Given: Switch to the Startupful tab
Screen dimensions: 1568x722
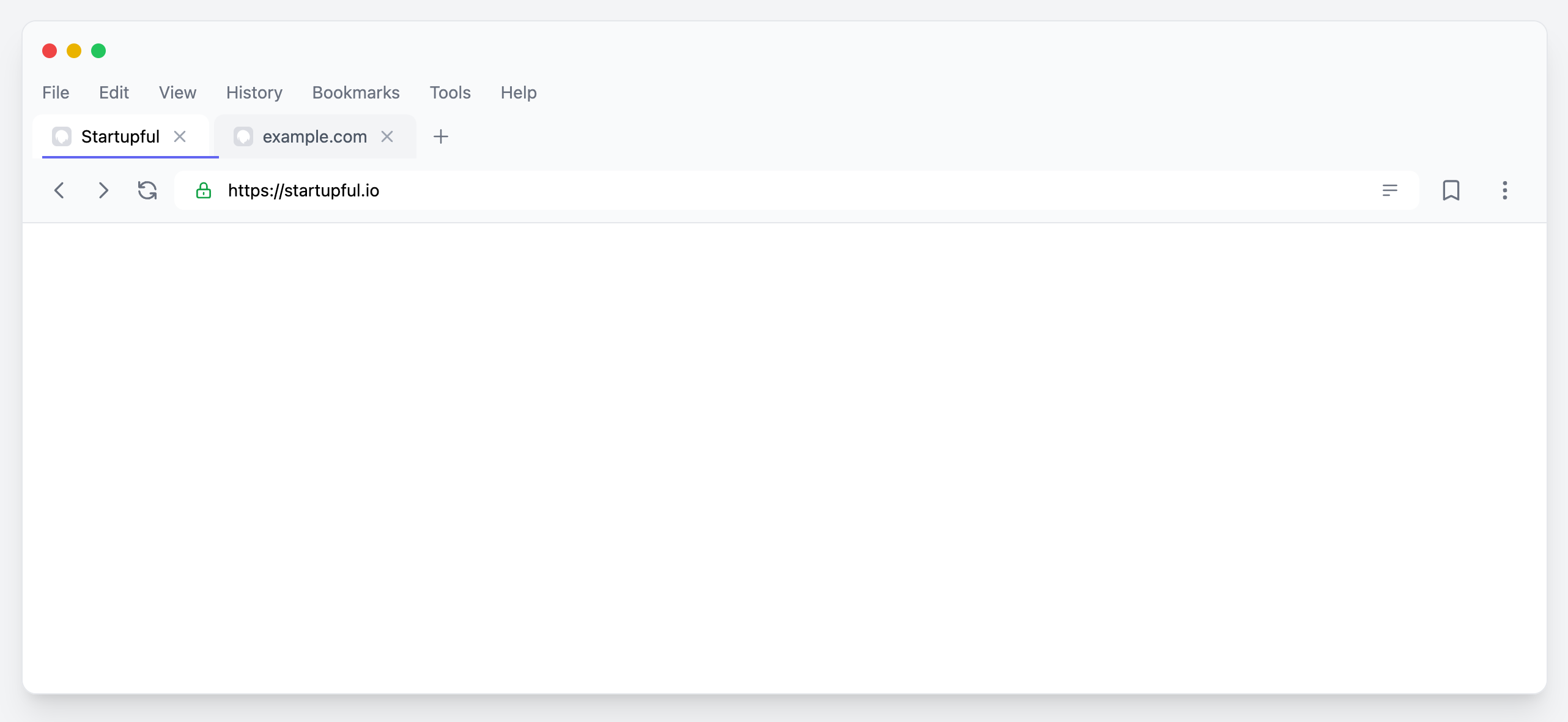Looking at the screenshot, I should [120, 136].
